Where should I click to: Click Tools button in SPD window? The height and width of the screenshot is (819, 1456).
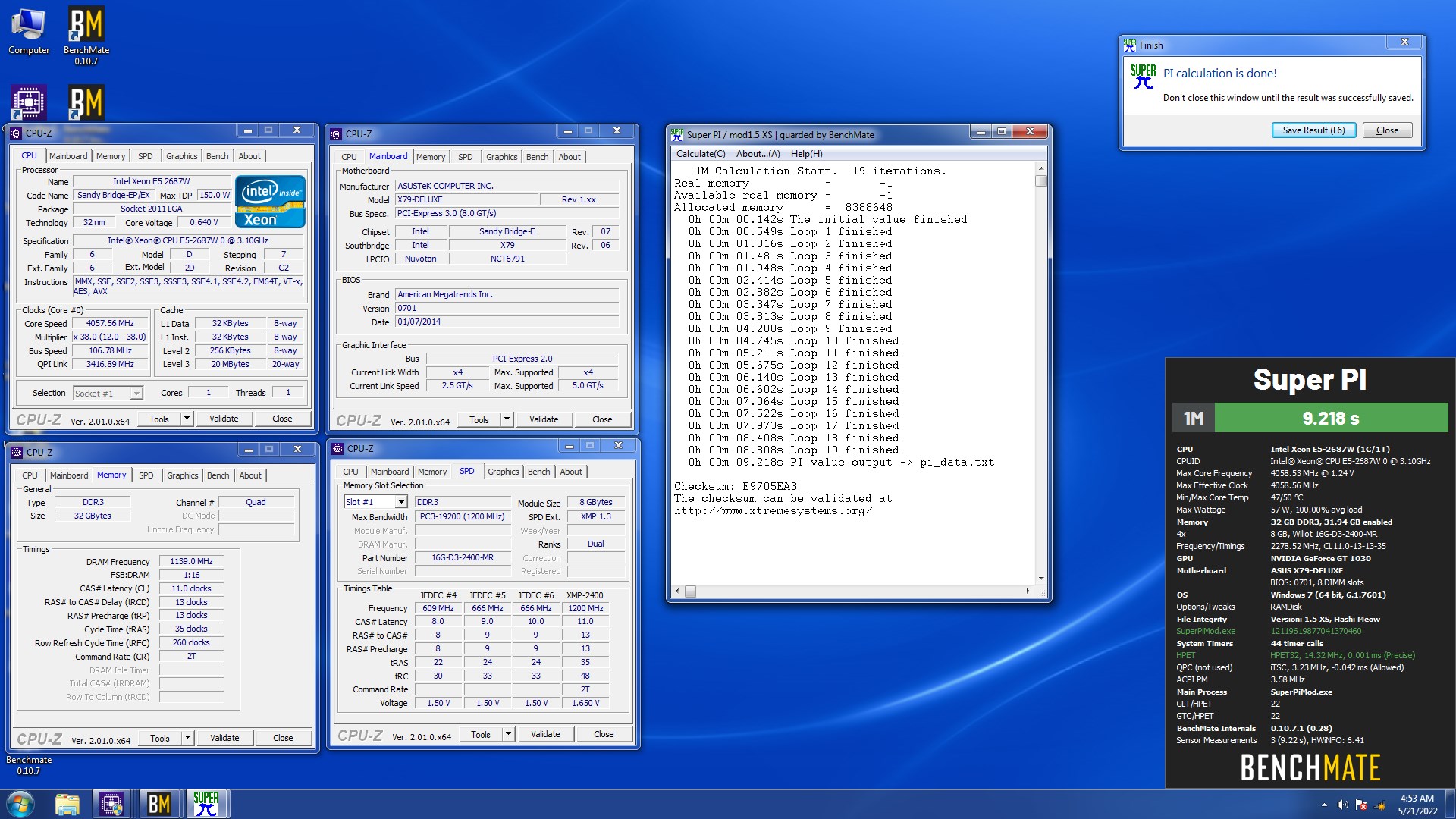(x=481, y=734)
